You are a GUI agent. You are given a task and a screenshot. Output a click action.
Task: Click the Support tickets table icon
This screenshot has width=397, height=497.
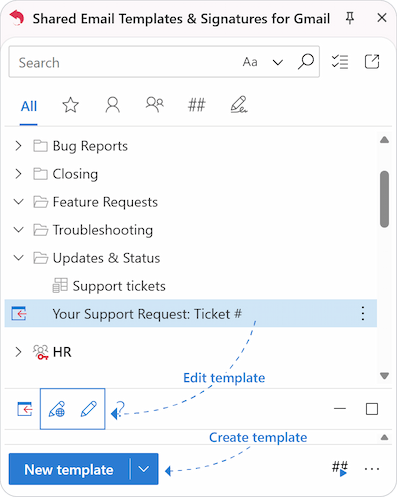coord(60,285)
